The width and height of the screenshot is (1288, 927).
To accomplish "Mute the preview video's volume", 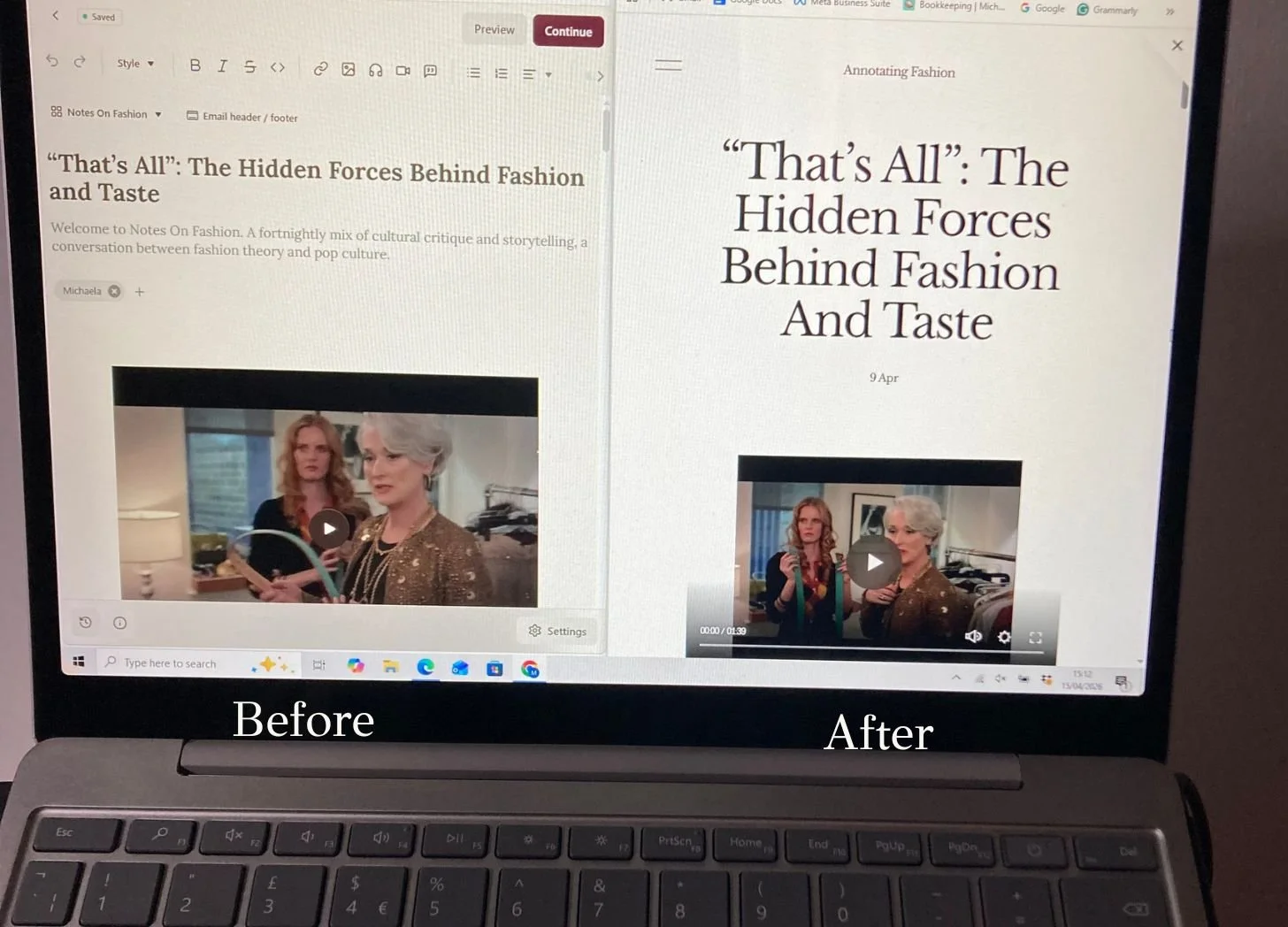I will tap(973, 636).
